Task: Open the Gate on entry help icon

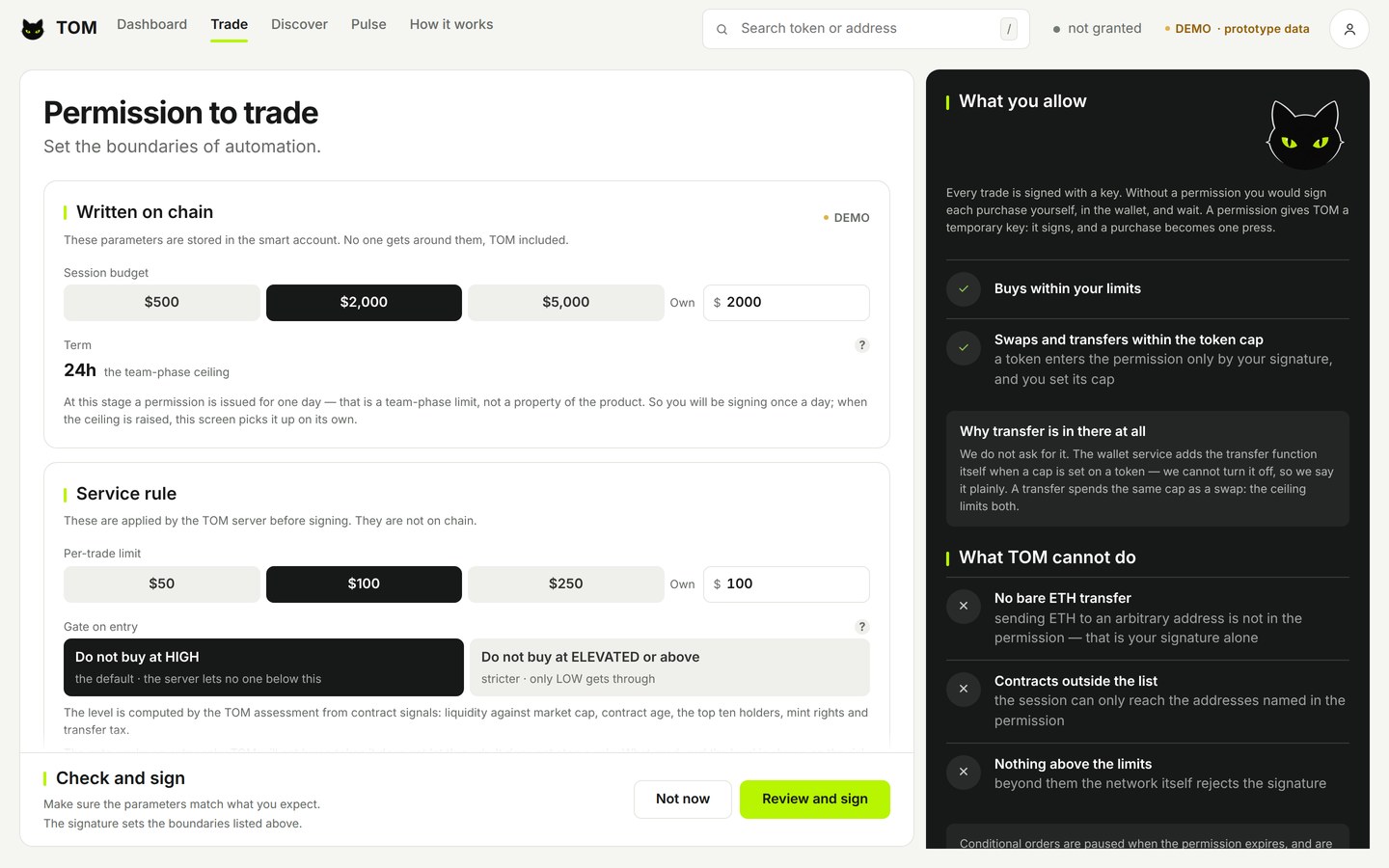Action: (x=862, y=627)
